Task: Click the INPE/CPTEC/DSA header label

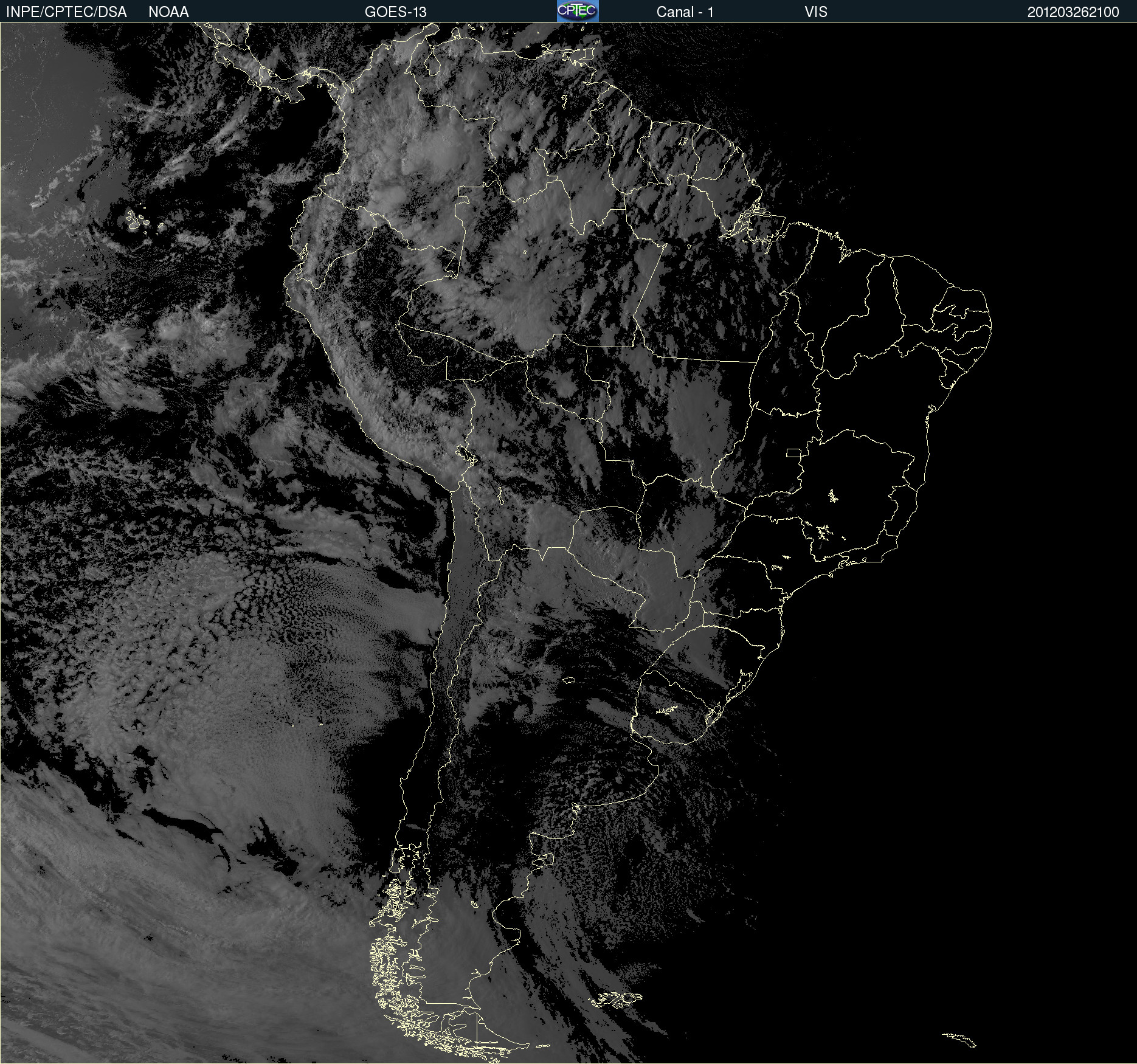Action: pos(66,12)
